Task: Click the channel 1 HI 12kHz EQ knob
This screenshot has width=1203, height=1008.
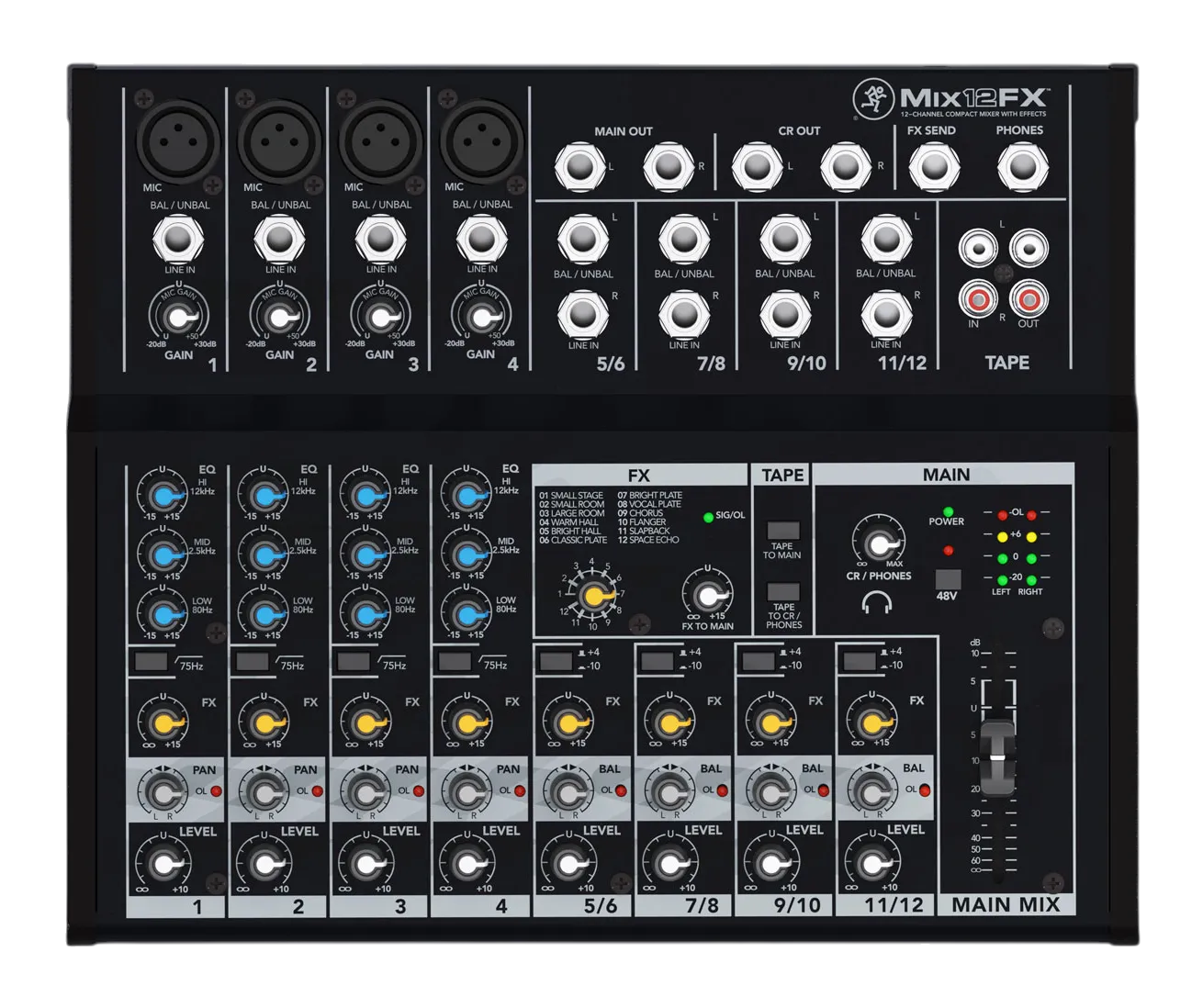Action: tap(163, 496)
